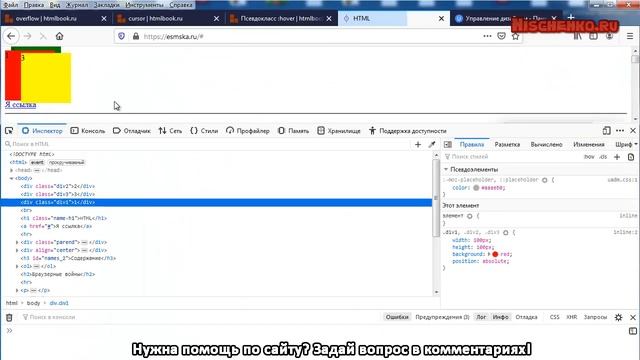Image resolution: width=640 pixels, height=360 pixels.
Task: Toggle the Отладка console filter
Action: pyautogui.click(x=526, y=317)
